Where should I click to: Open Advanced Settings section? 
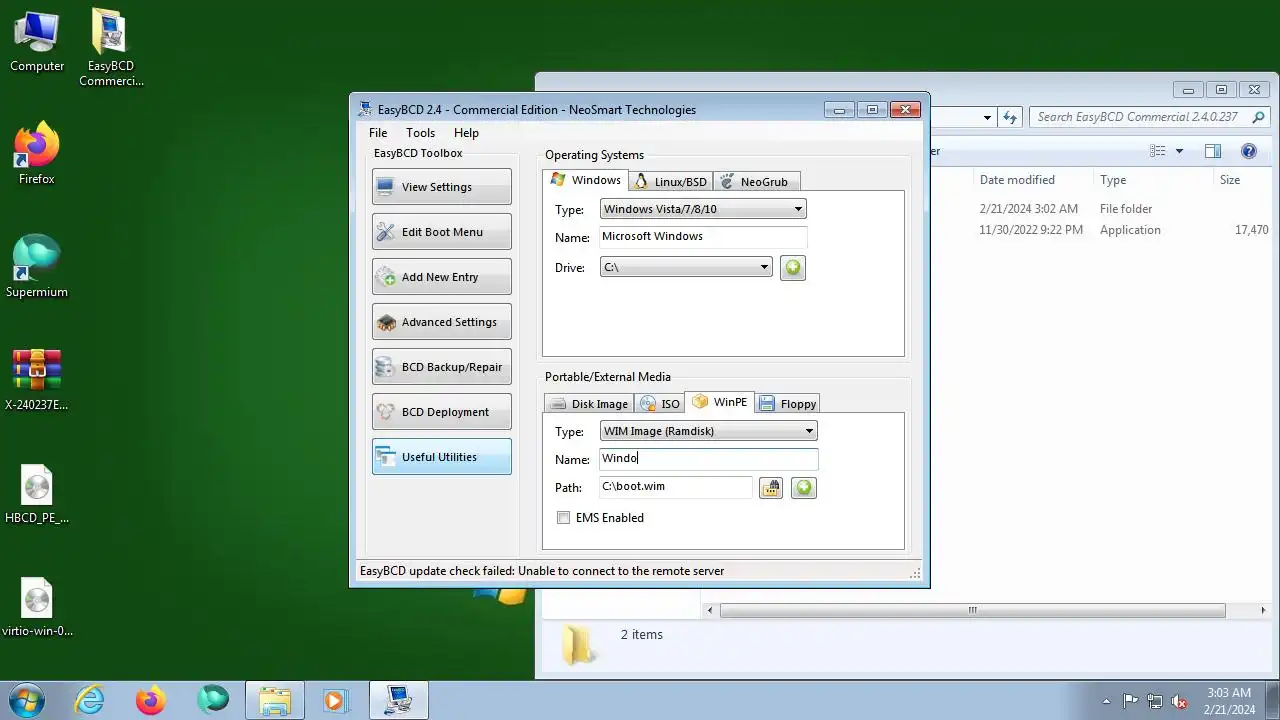pyautogui.click(x=441, y=322)
